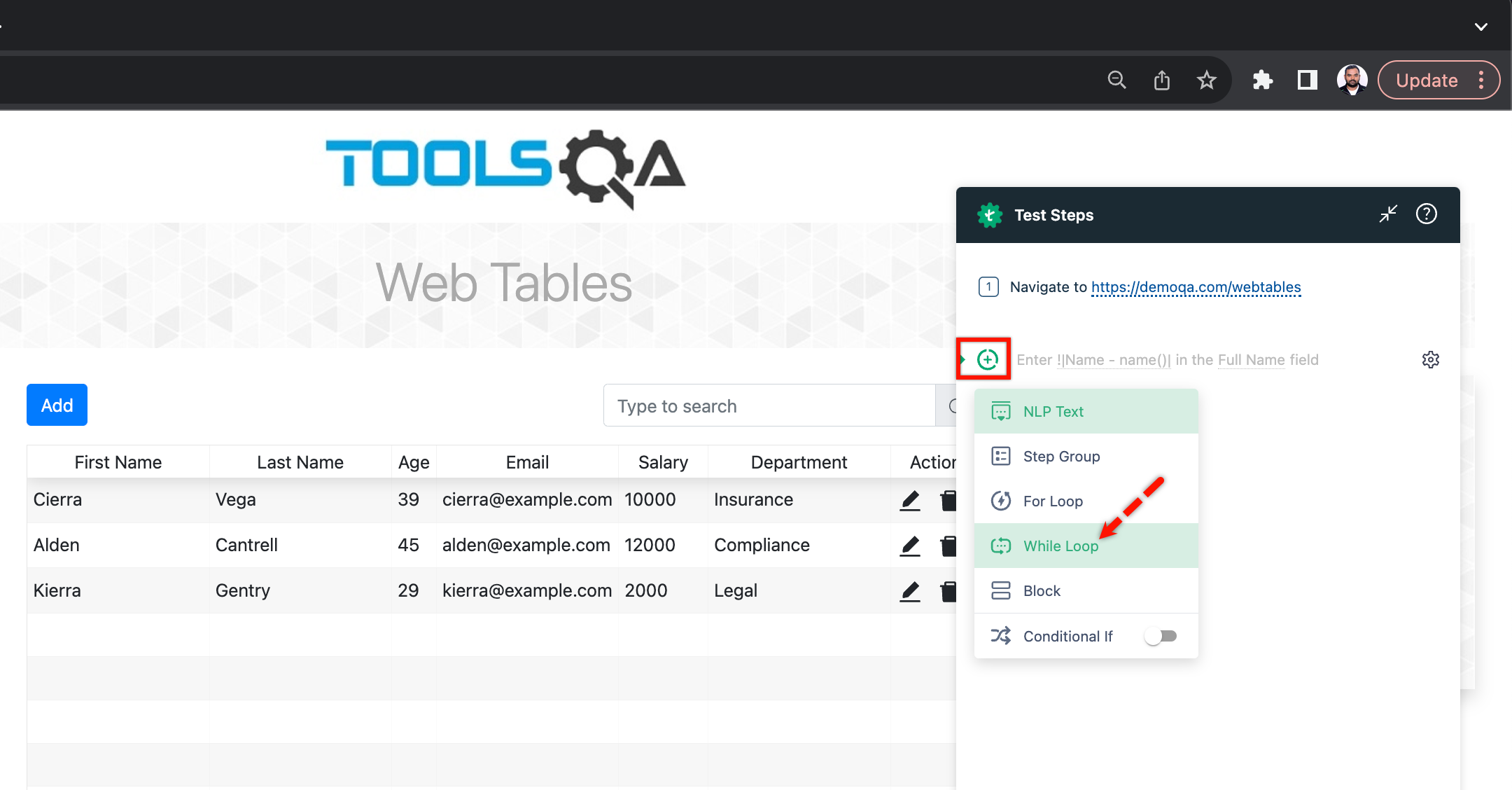
Task: Edit the Kierra row pencil icon
Action: pos(910,591)
